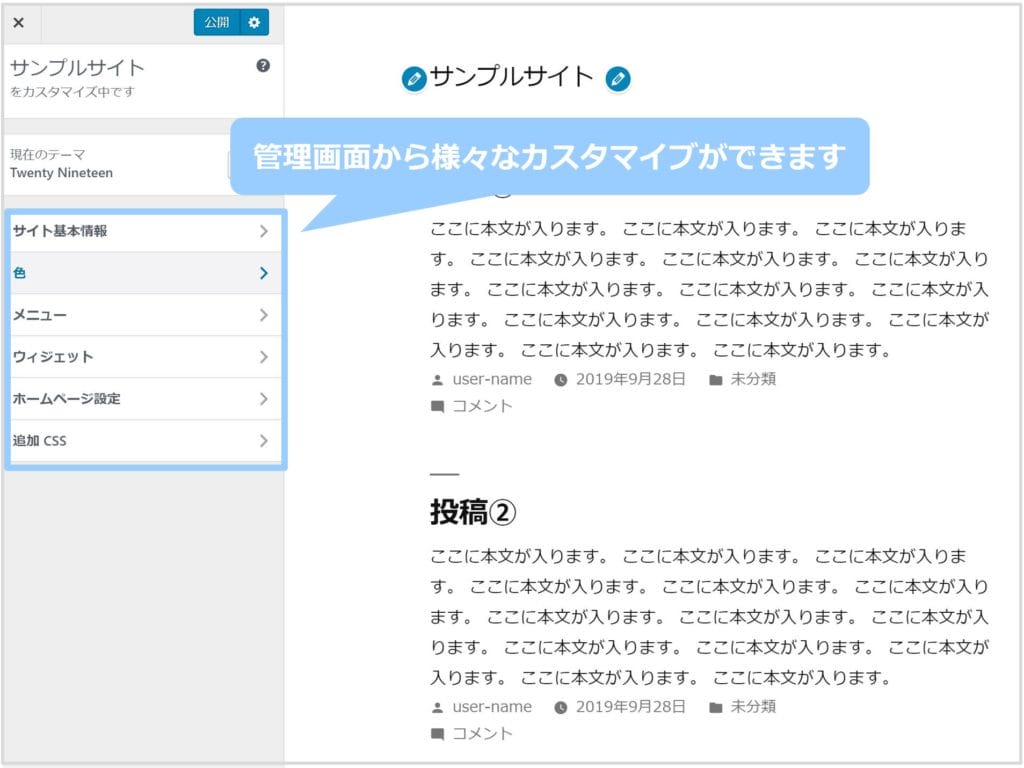1024x768 pixels.
Task: Click the comment bubble icon under 投稿②
Action: (x=438, y=734)
